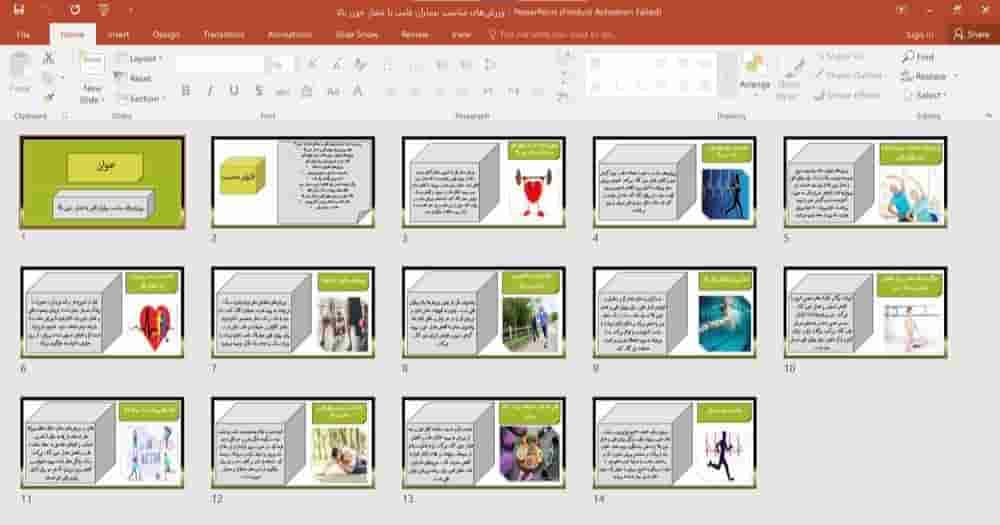Open character spacing options

click(x=307, y=92)
